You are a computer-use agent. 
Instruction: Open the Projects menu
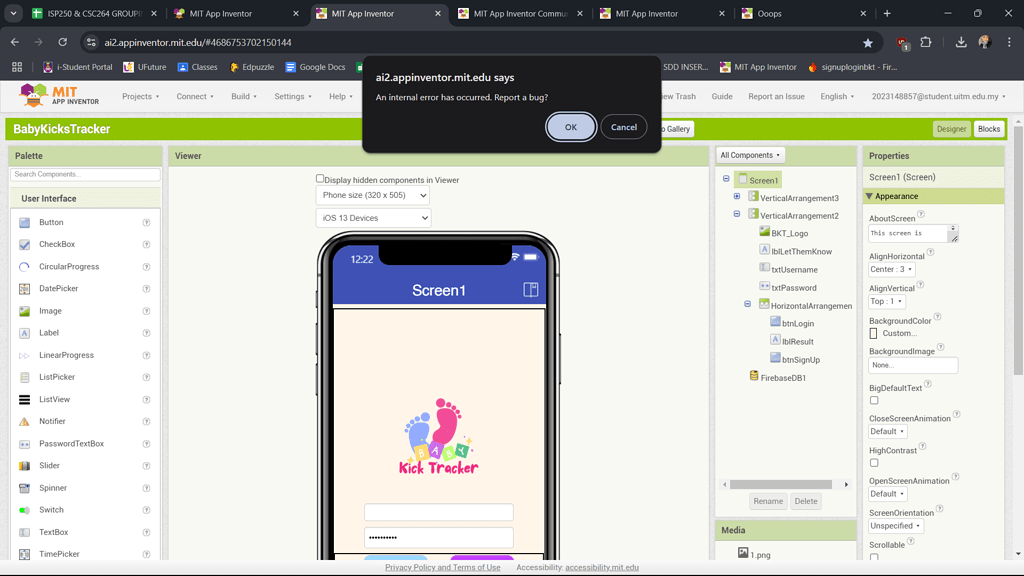click(140, 96)
